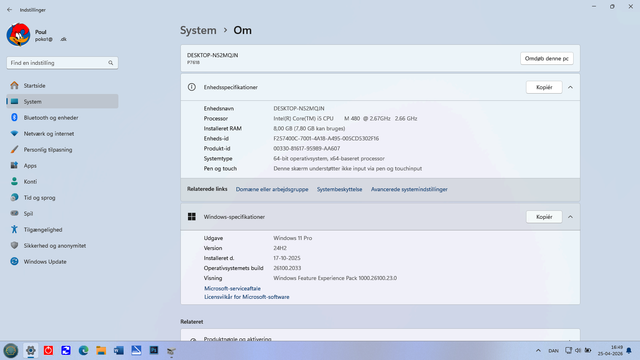This screenshot has height=360, width=640.
Task: Click the '8,00 GB (7,80 GB kan bruges)' value
Action: pos(309,129)
